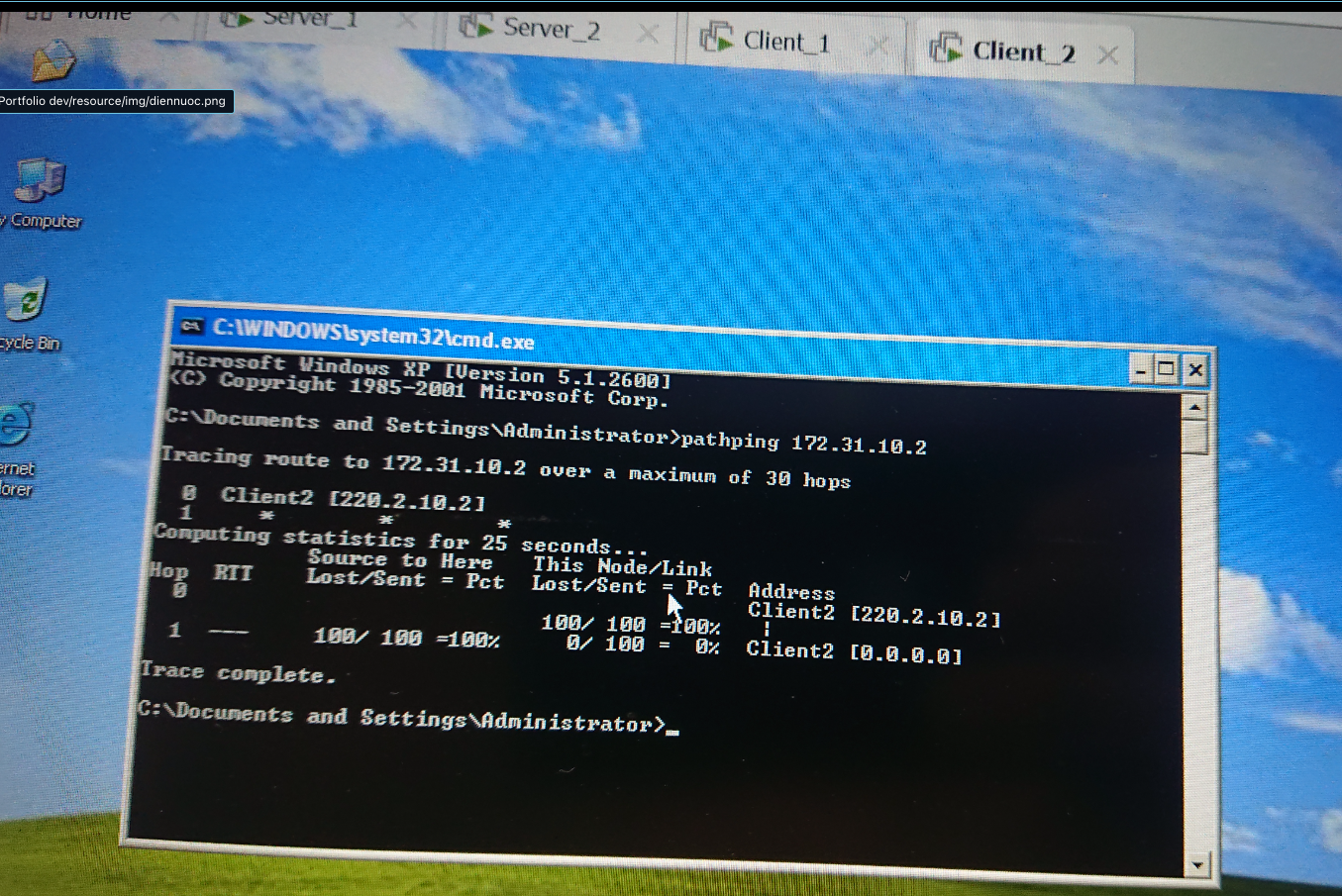Close the Client_2 tab
The image size is (1342, 896).
point(1108,55)
